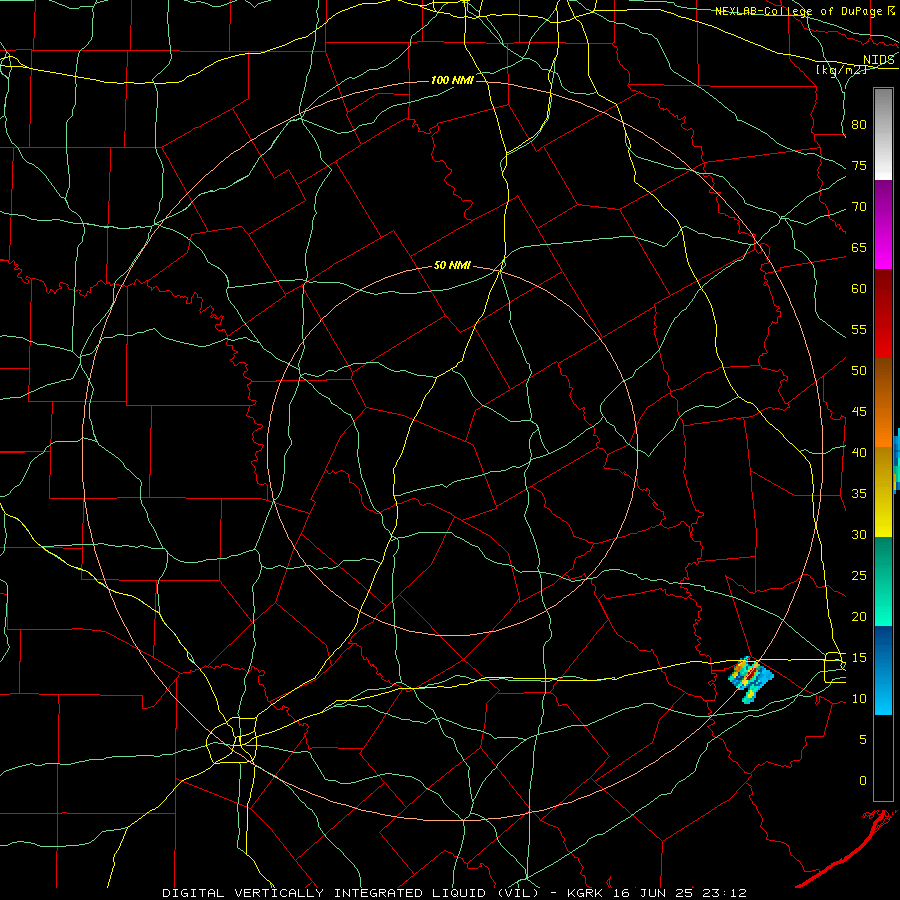Click the VIL storm cell echo
Screen dimensions: 900x900
coord(751,680)
